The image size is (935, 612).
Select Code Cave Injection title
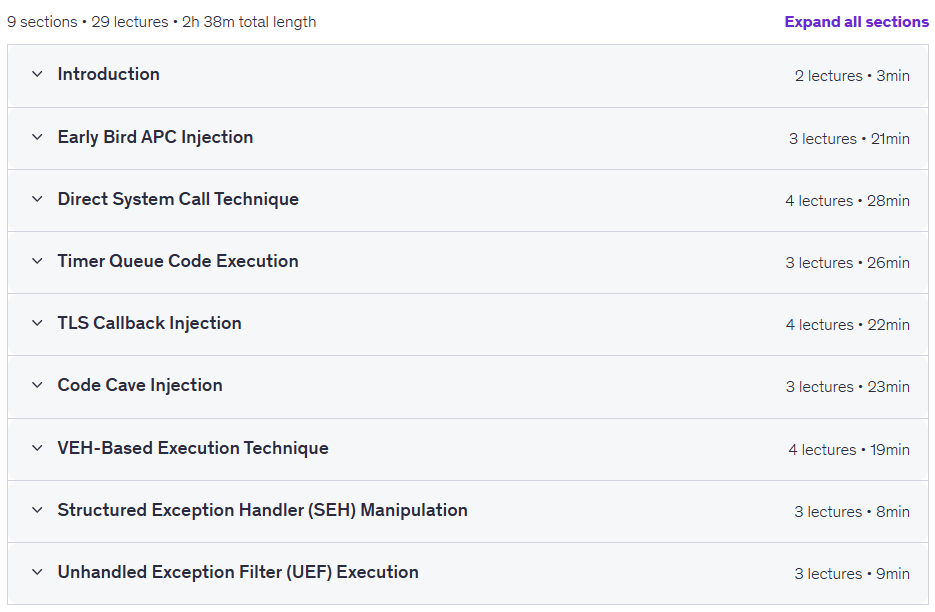tap(140, 385)
